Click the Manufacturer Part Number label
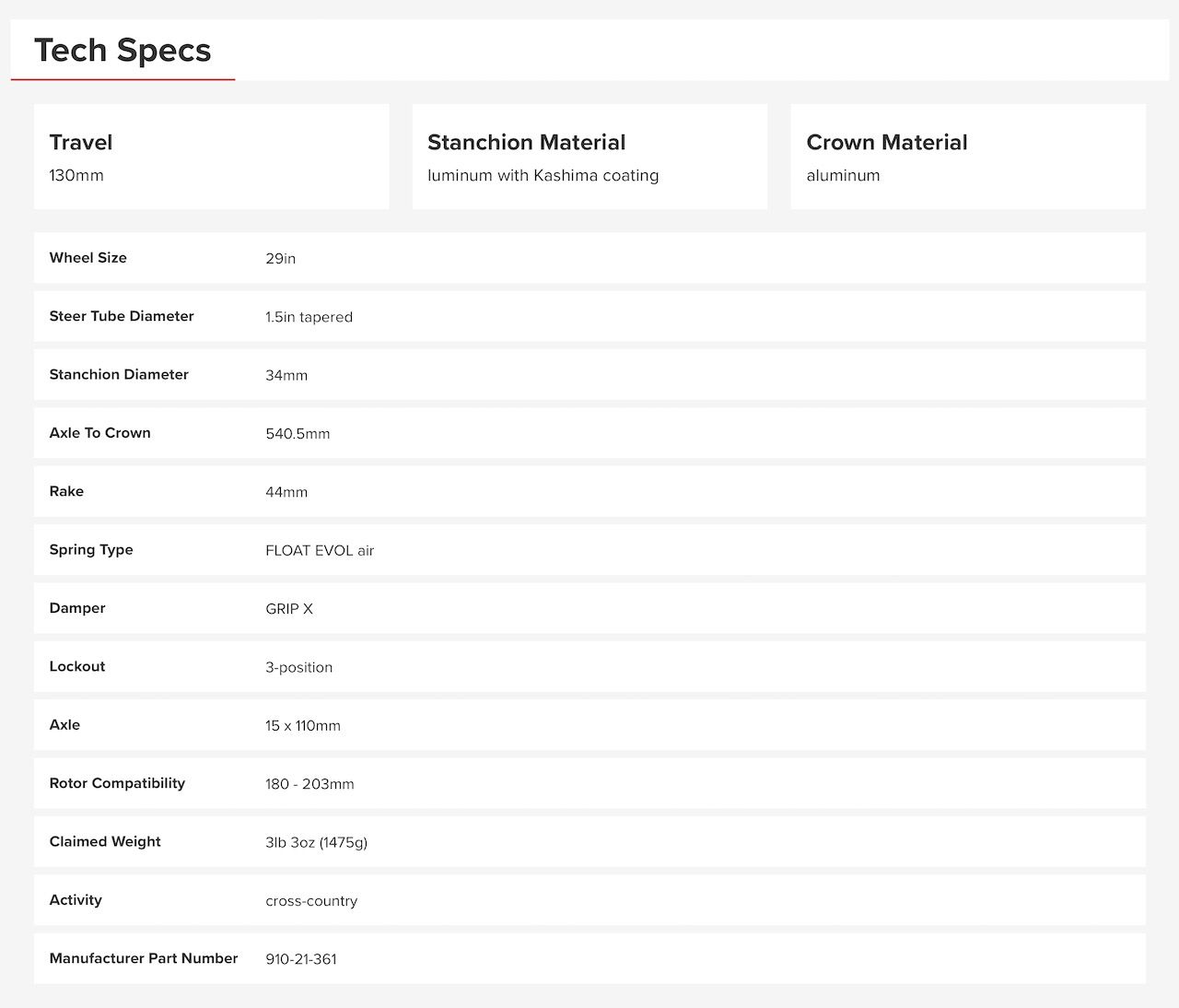The width and height of the screenshot is (1179, 1008). pyautogui.click(x=144, y=958)
